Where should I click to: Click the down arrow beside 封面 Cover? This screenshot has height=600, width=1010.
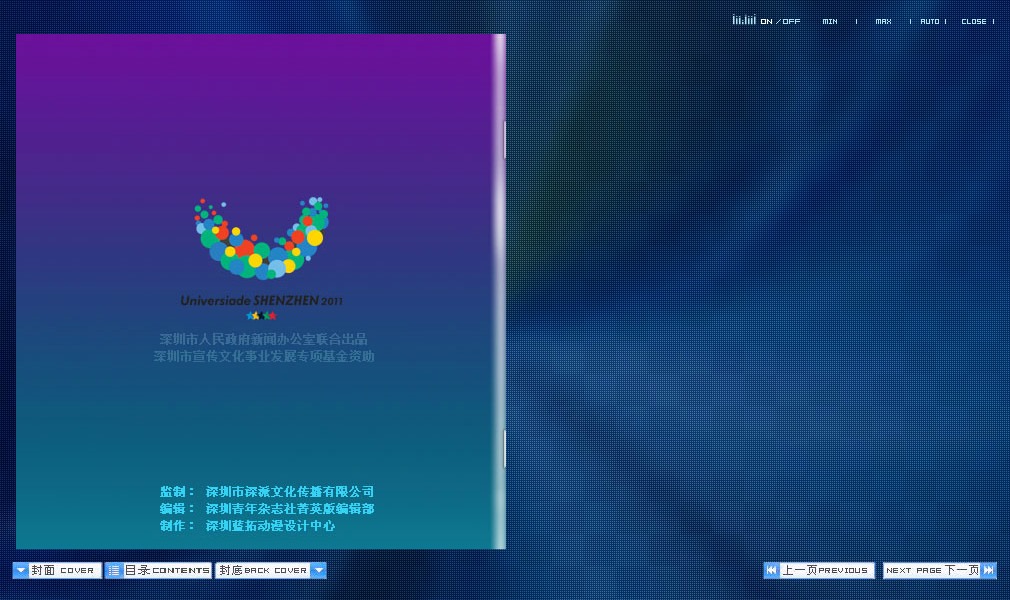[21, 570]
